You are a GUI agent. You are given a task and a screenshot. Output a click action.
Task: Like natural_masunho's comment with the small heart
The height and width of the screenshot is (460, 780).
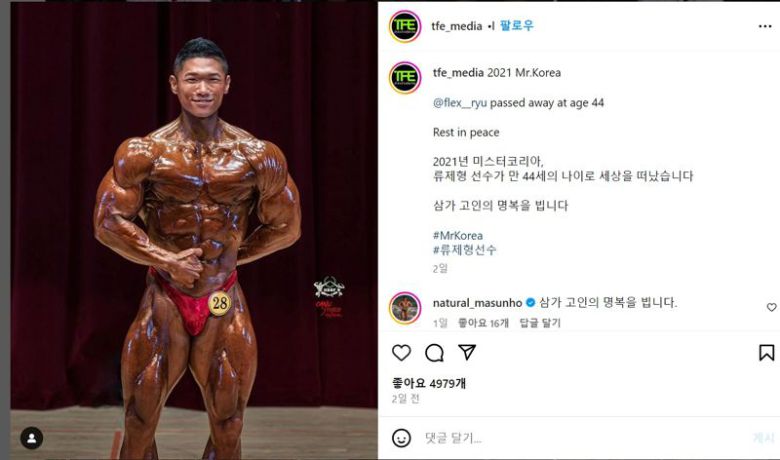pos(772,307)
